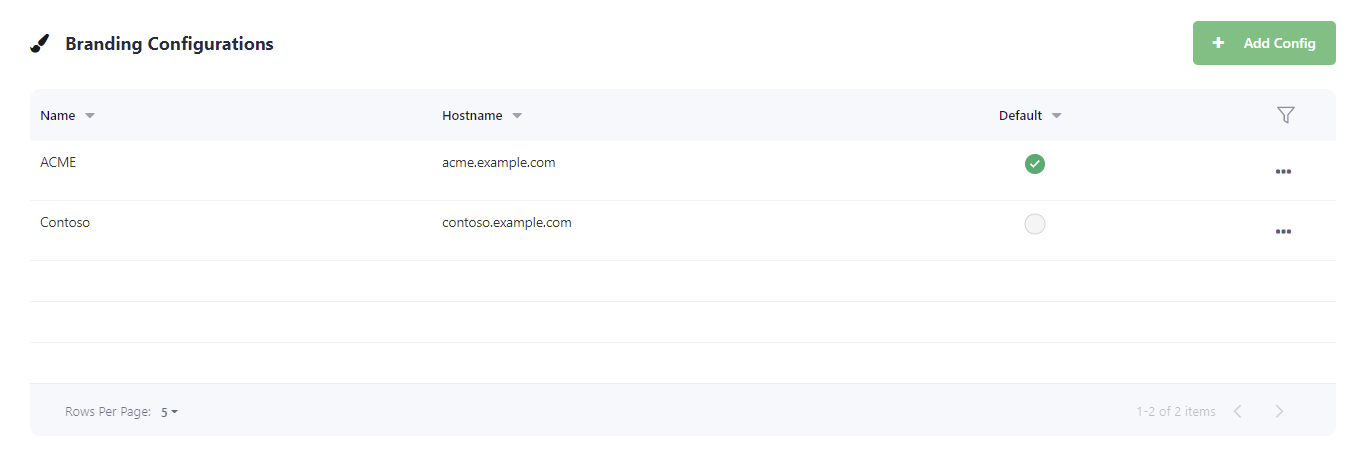Sort by the Name column arrow
The width and height of the screenshot is (1365, 465).
90,116
